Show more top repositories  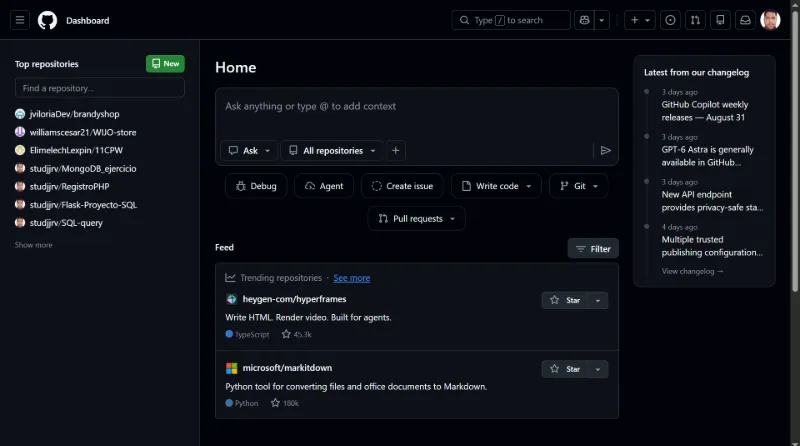[x=34, y=245]
